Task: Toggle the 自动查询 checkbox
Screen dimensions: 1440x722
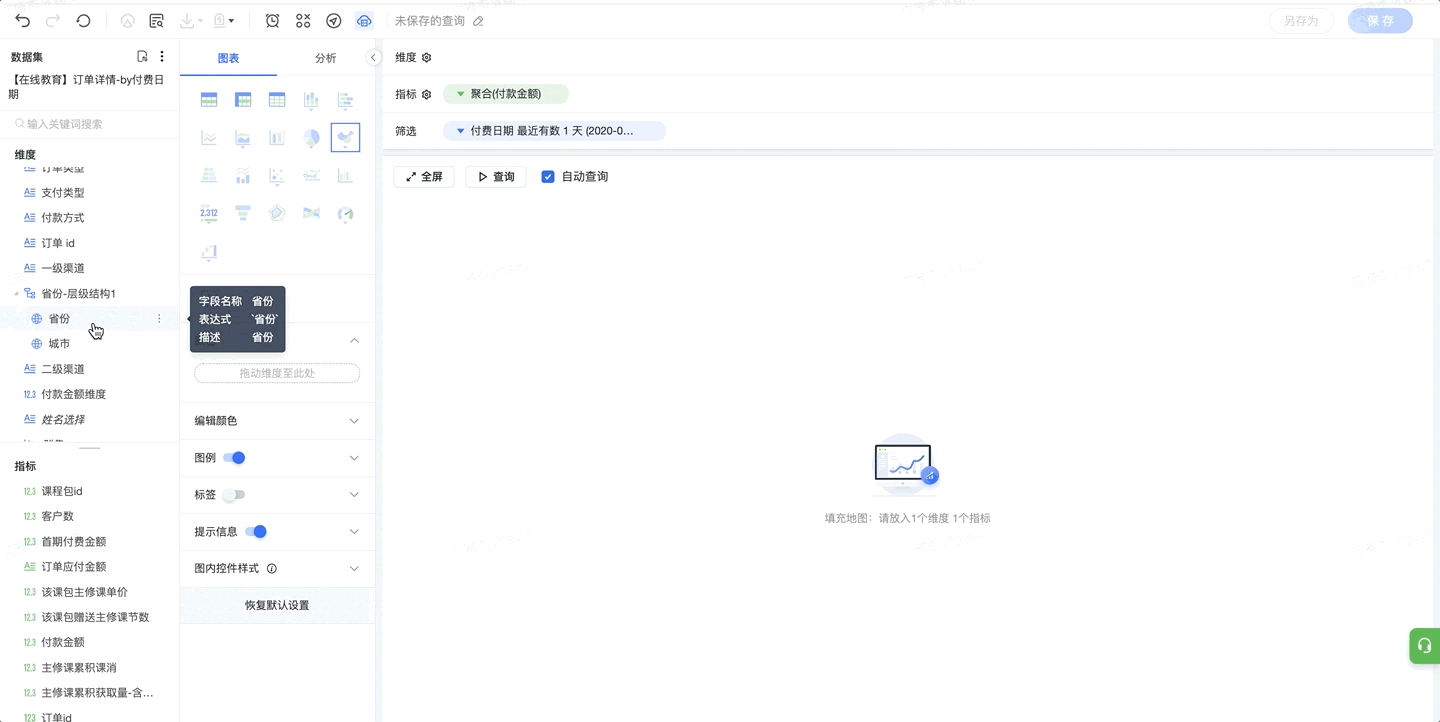Action: coord(548,177)
